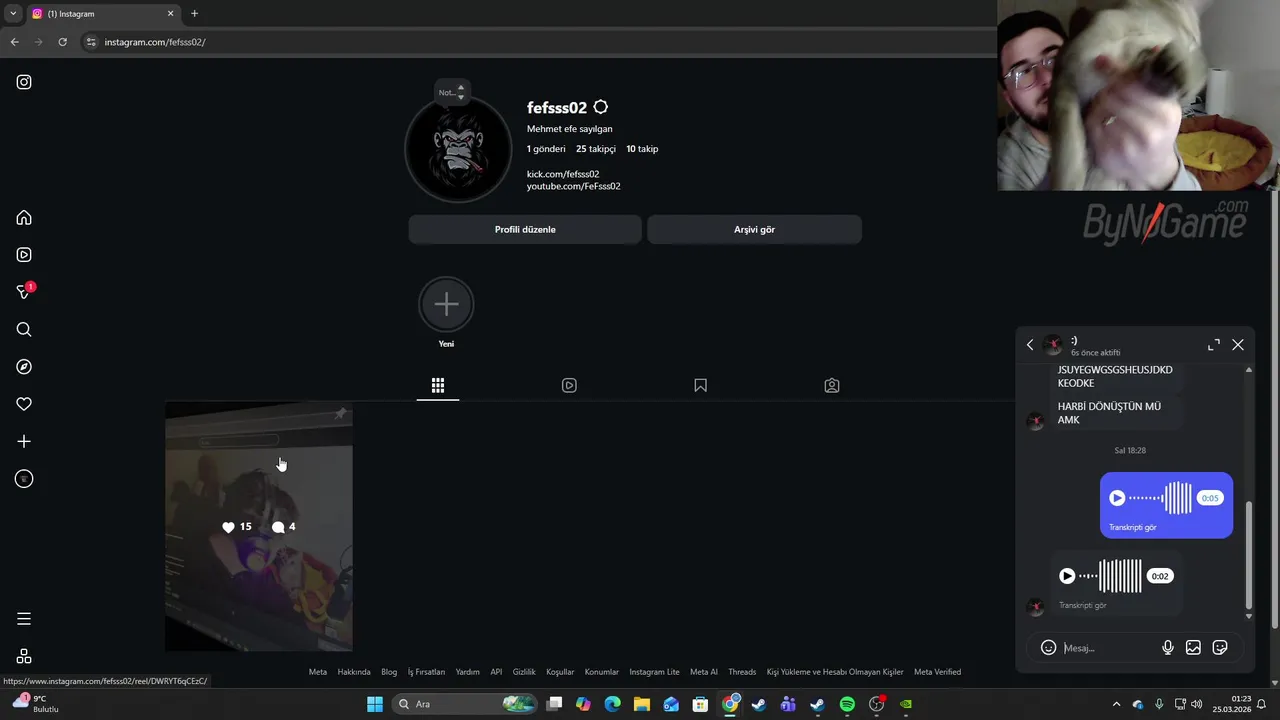Seek within the 0:02 voice message waveform
The image size is (1280, 720).
tap(1111, 576)
